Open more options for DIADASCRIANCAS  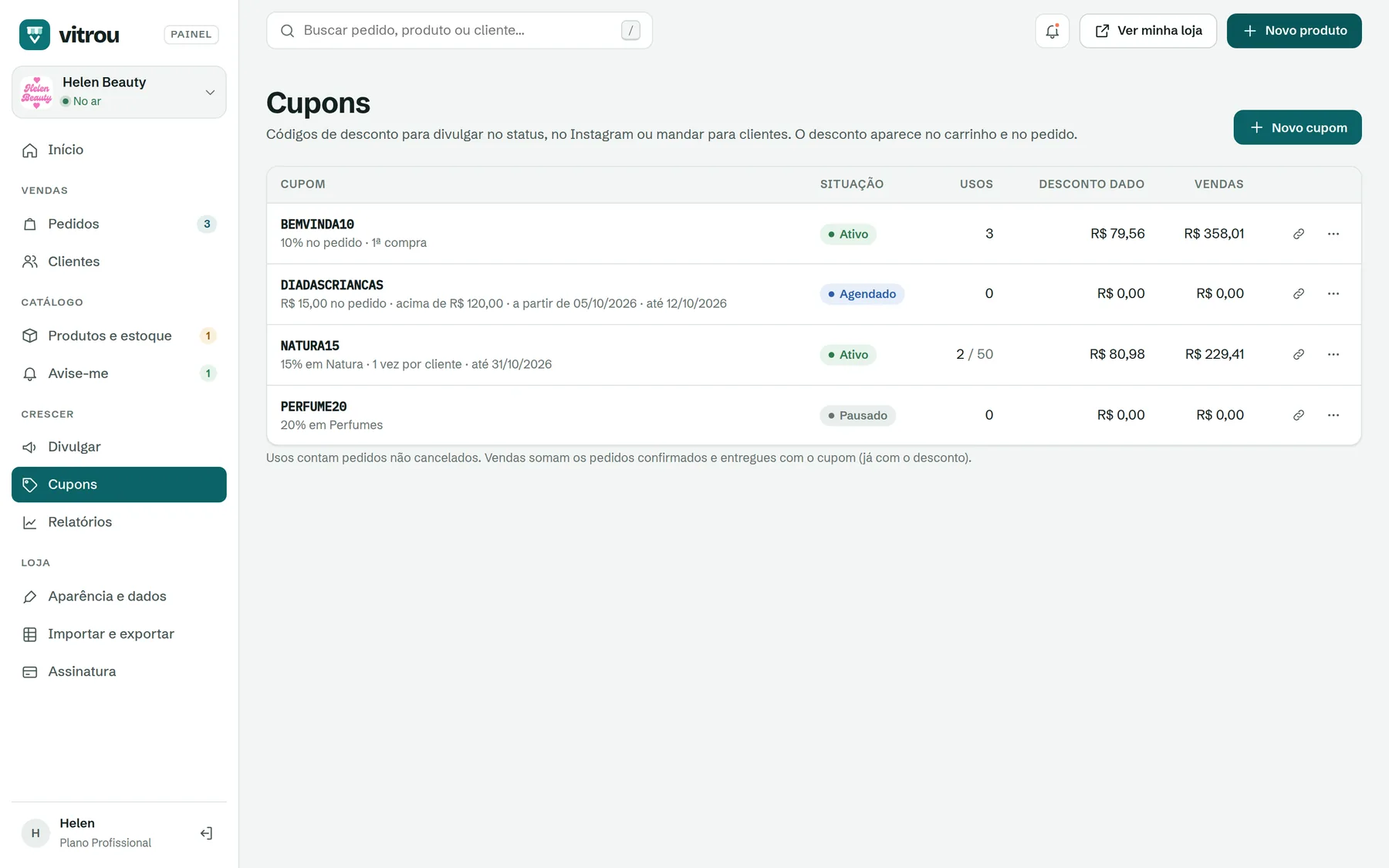[1333, 294]
